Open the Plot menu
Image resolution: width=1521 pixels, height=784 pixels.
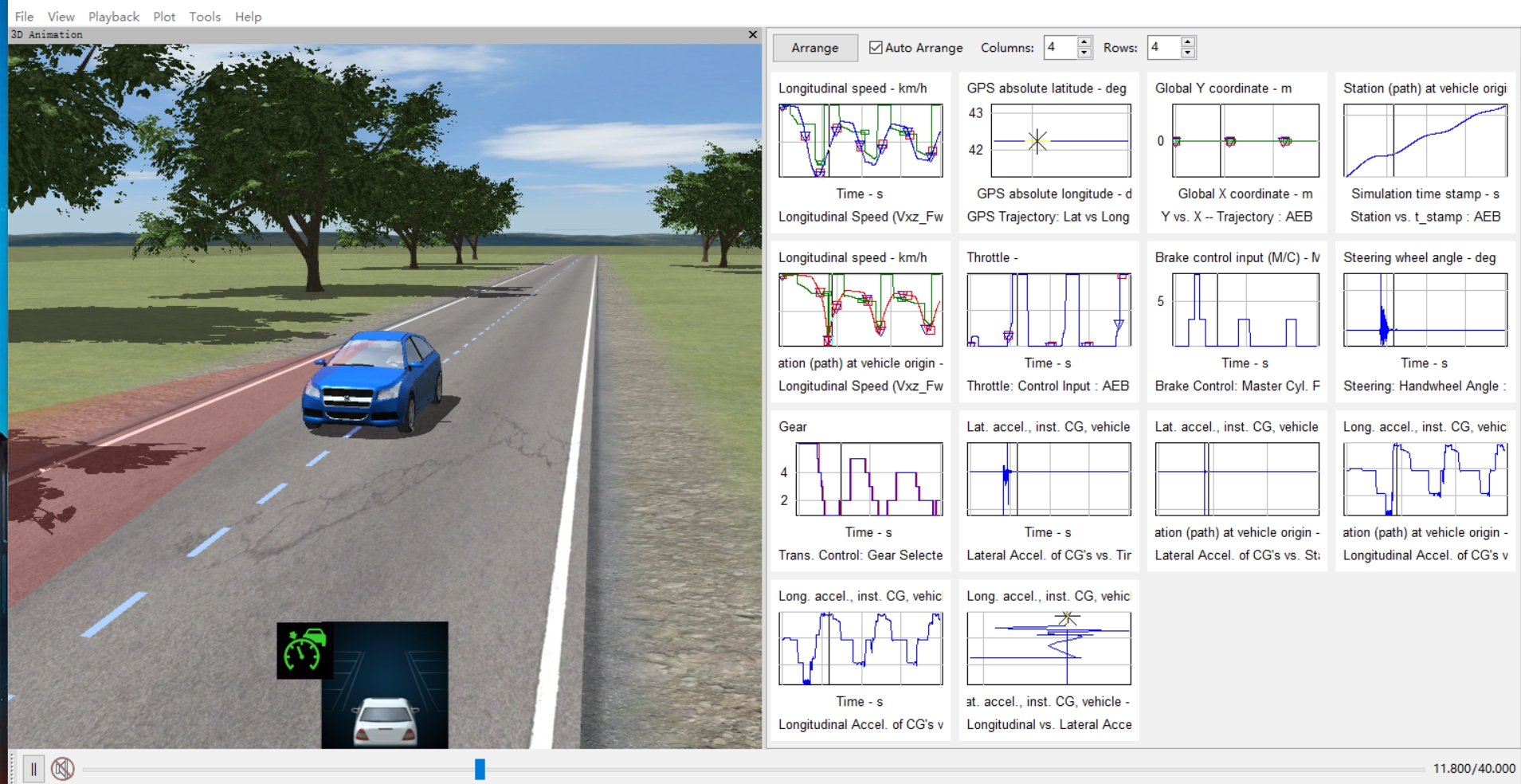164,17
